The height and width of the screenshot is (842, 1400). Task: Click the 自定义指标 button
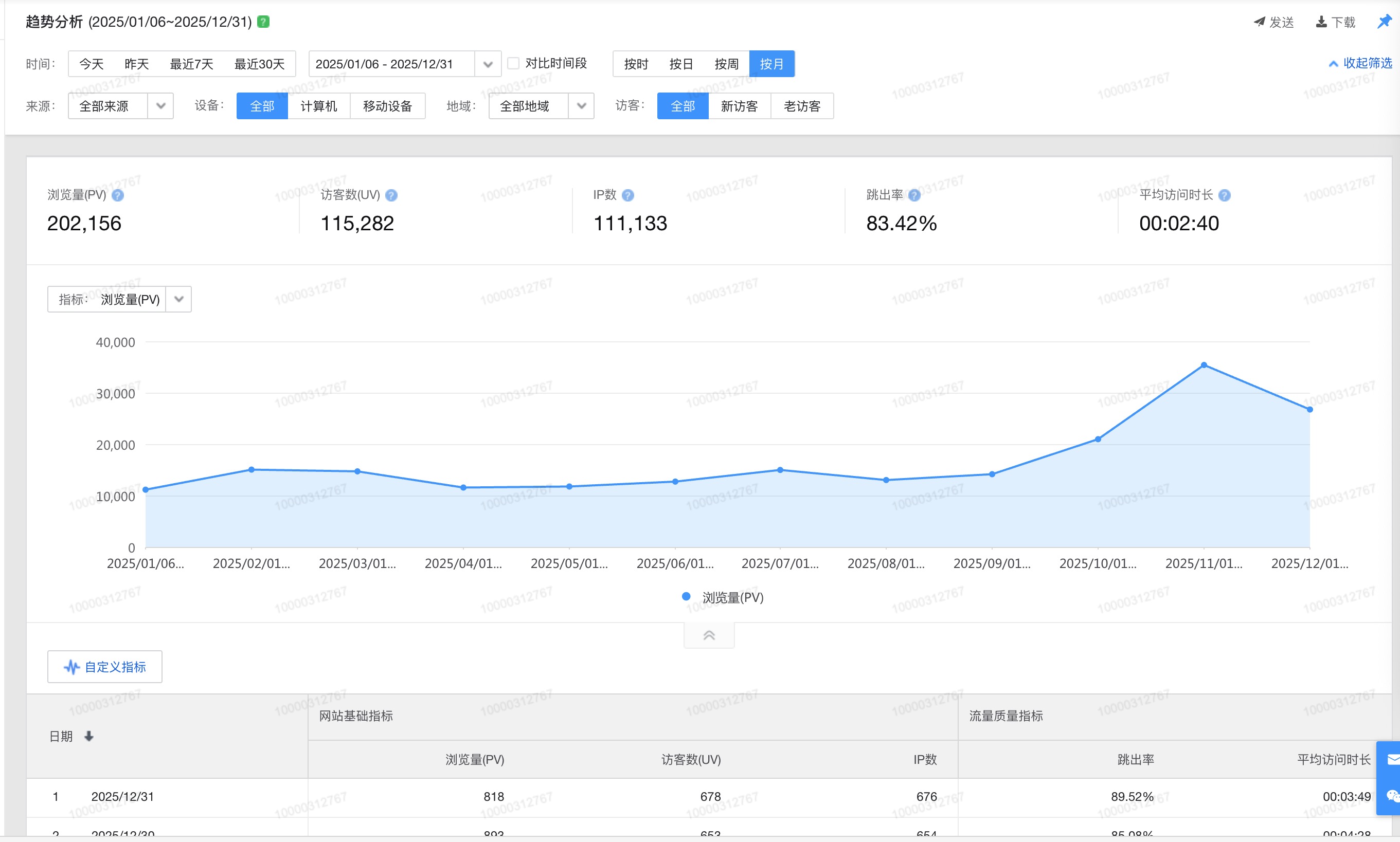(105, 667)
